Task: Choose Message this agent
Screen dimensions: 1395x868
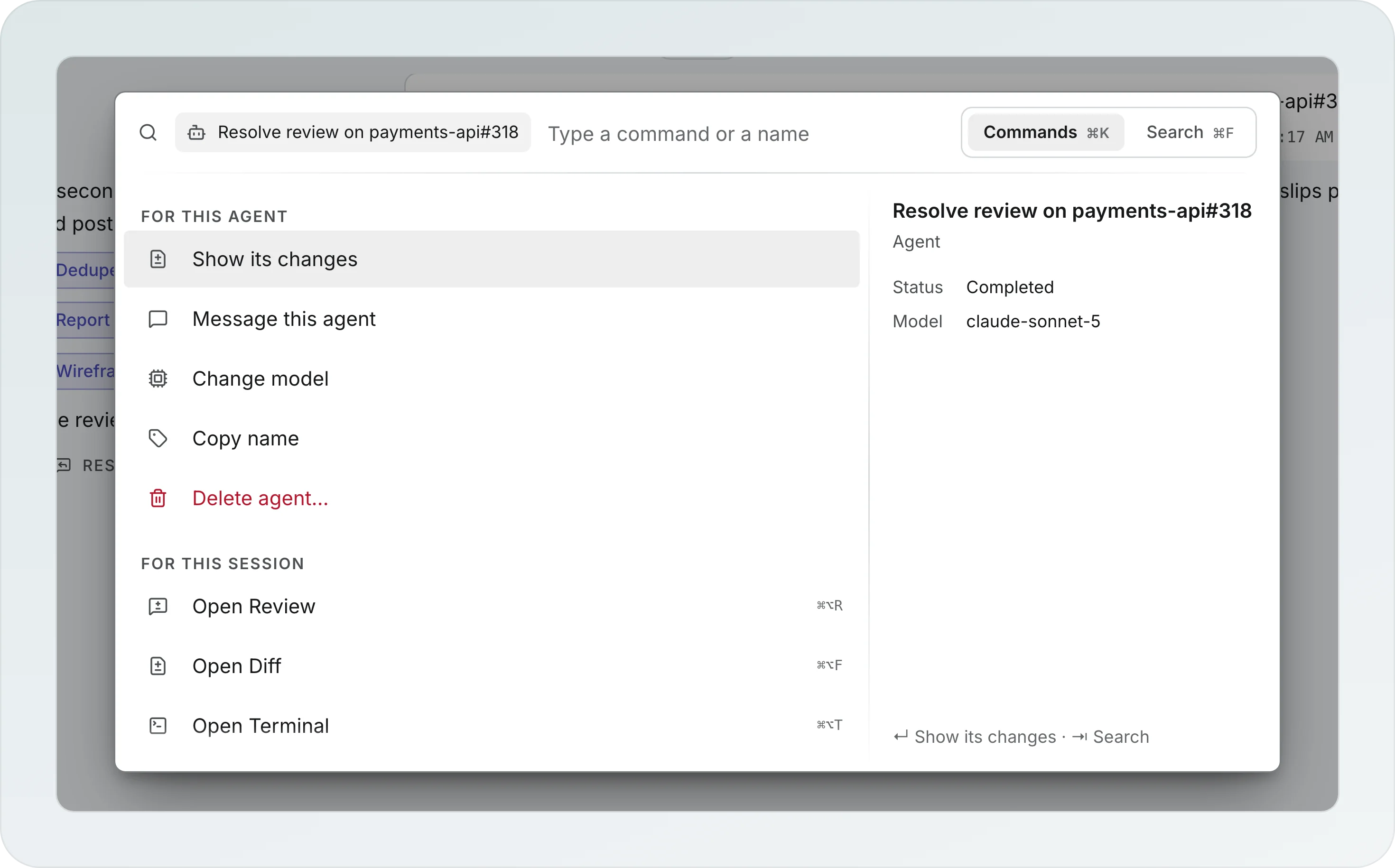Action: point(492,319)
